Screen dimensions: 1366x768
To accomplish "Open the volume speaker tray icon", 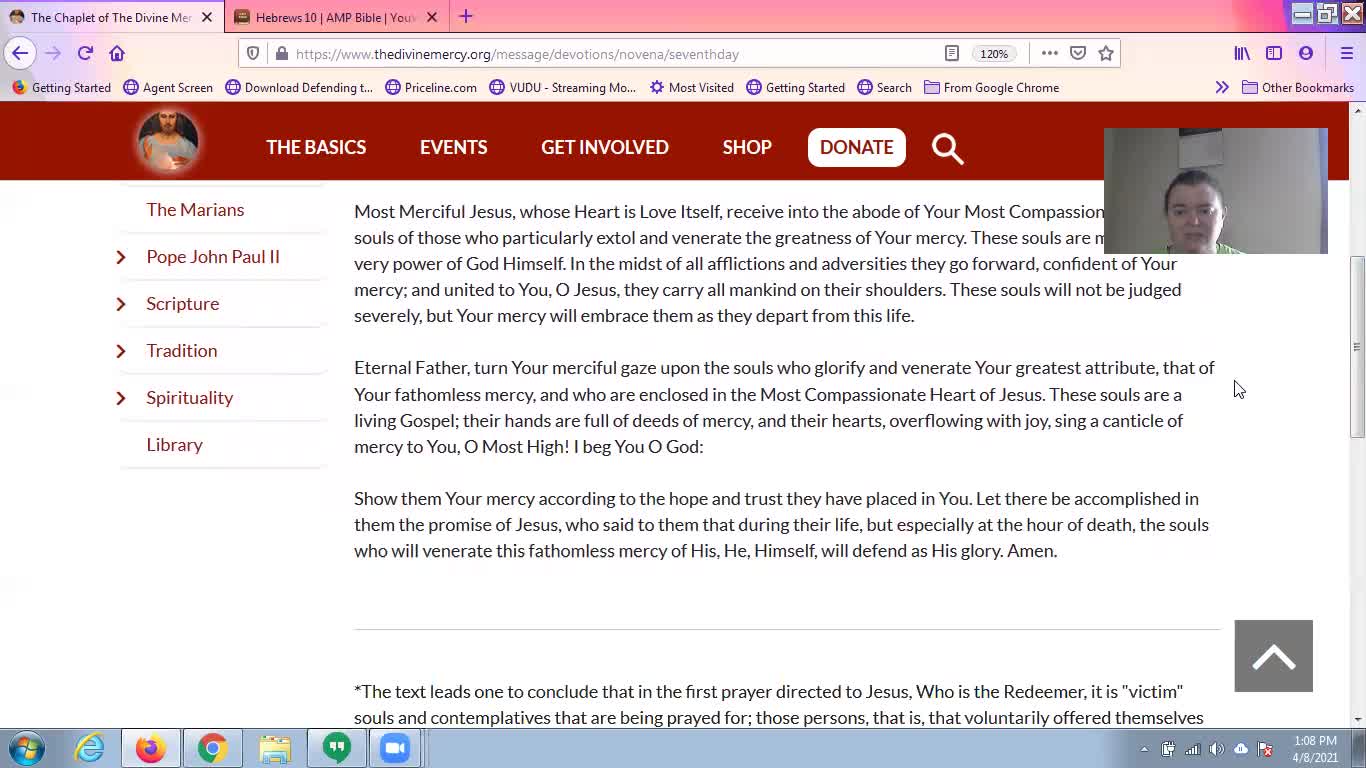I will tap(1217, 749).
